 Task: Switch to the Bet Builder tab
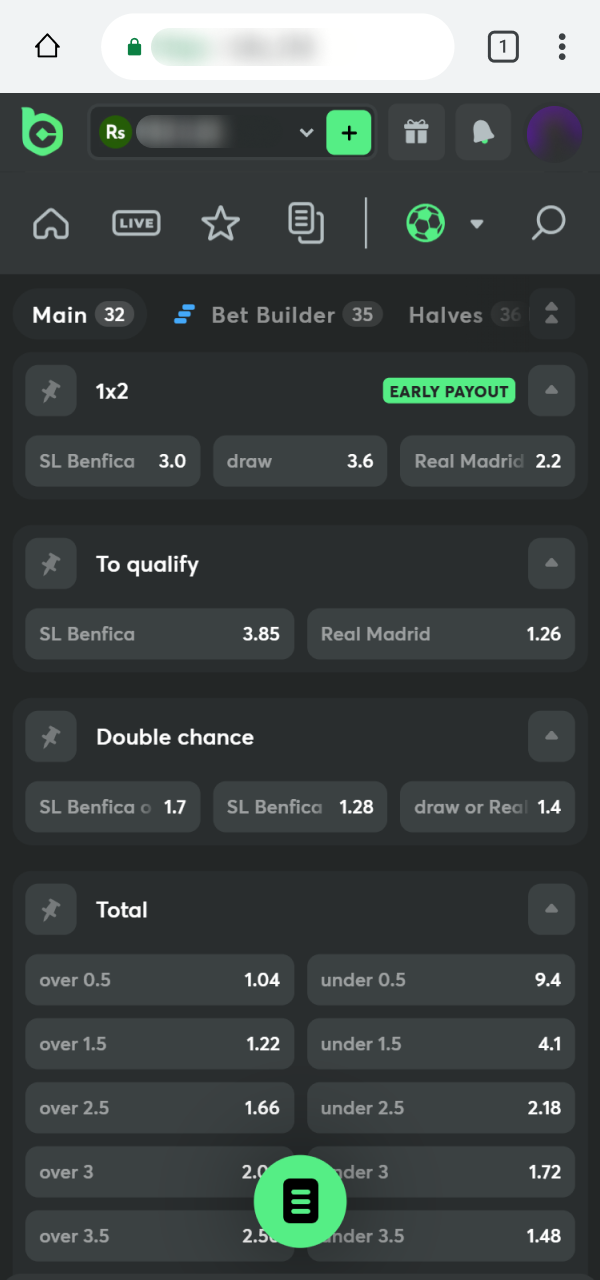(273, 314)
